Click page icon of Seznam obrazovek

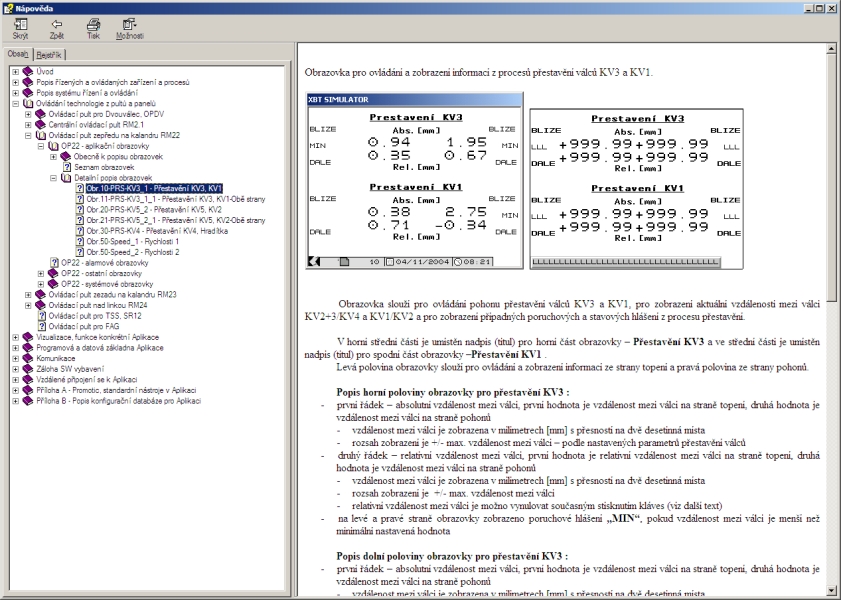[x=67, y=167]
